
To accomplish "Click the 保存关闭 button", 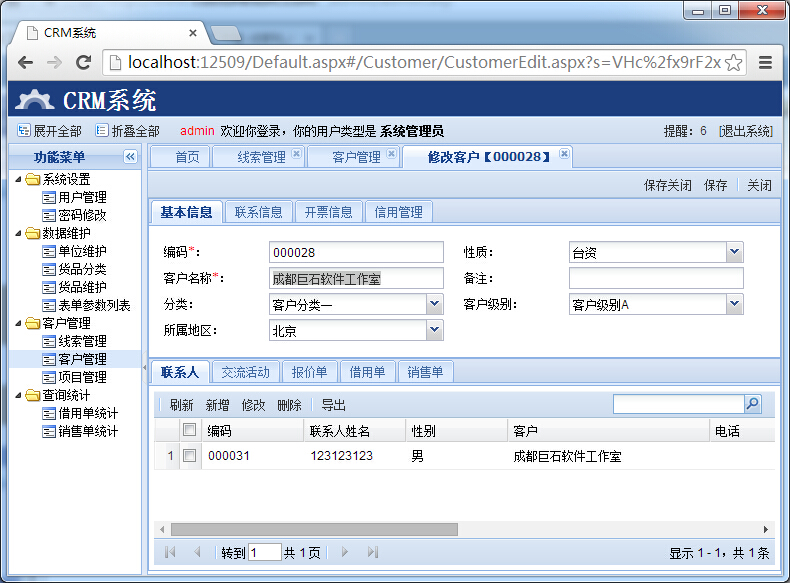I will (667, 185).
